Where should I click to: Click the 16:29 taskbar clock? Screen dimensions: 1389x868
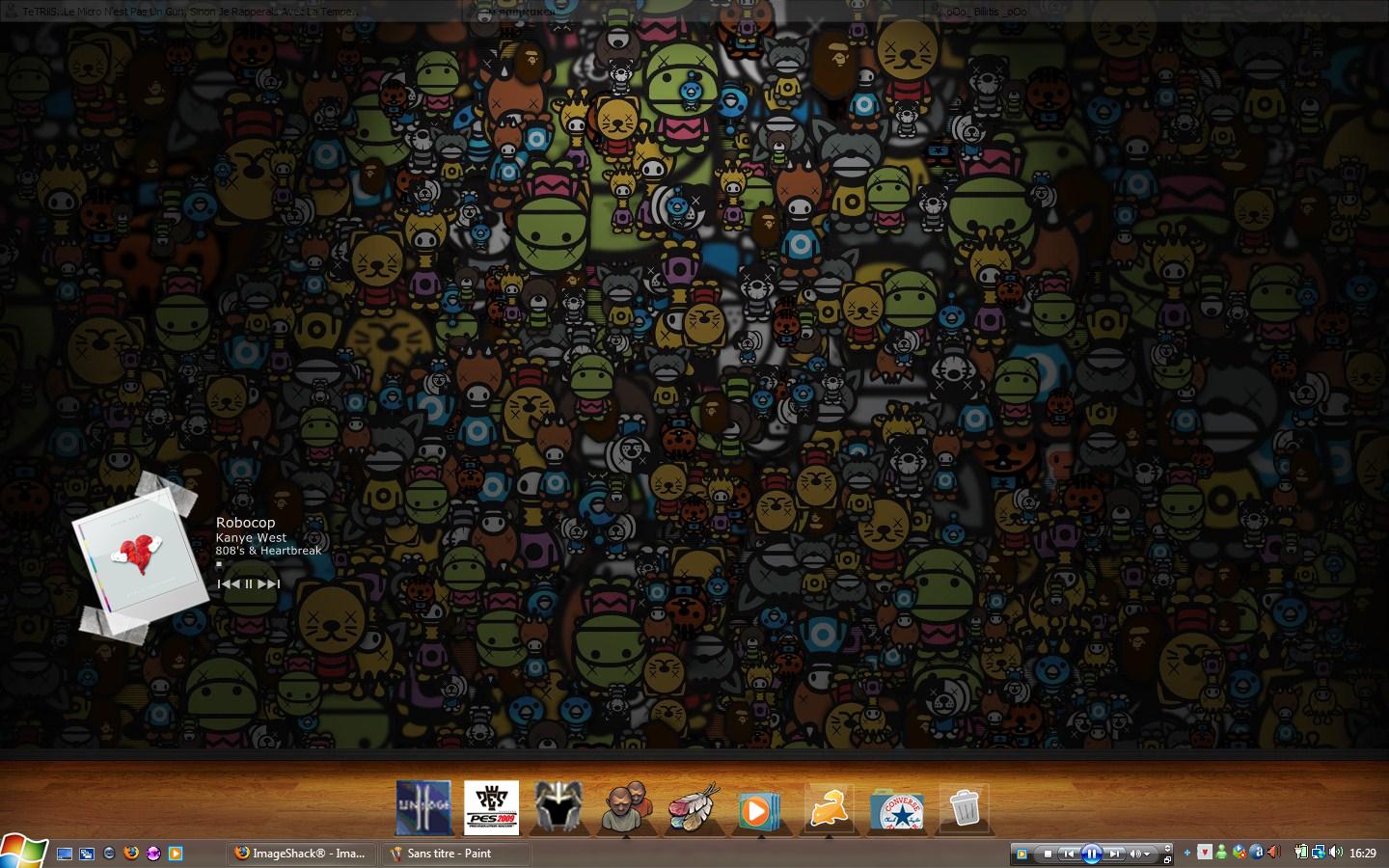(x=1363, y=853)
